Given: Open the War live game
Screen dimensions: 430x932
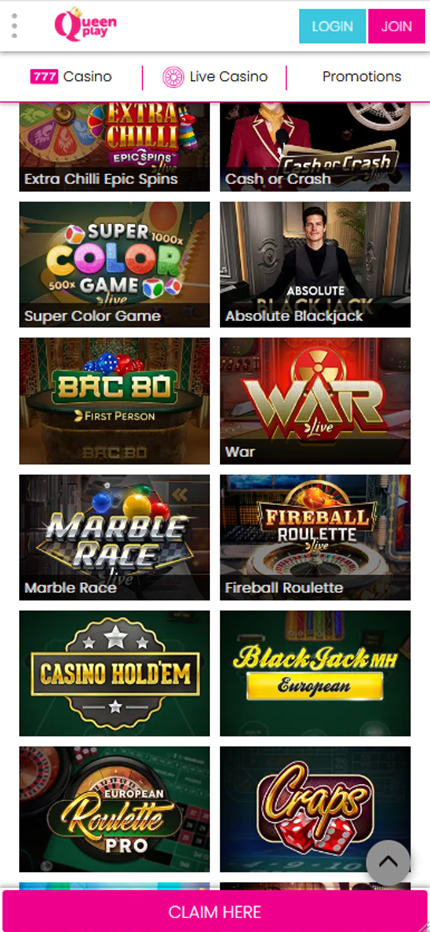Looking at the screenshot, I should [315, 401].
